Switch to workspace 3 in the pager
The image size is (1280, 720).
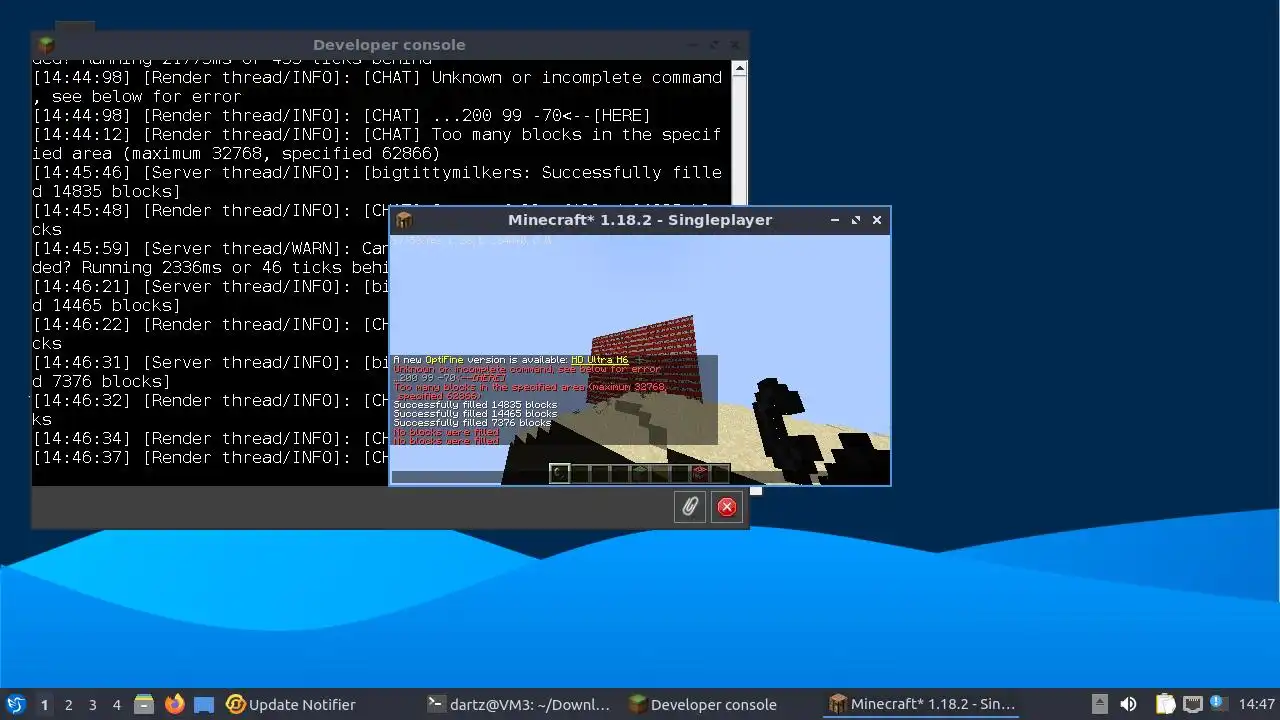[92, 704]
